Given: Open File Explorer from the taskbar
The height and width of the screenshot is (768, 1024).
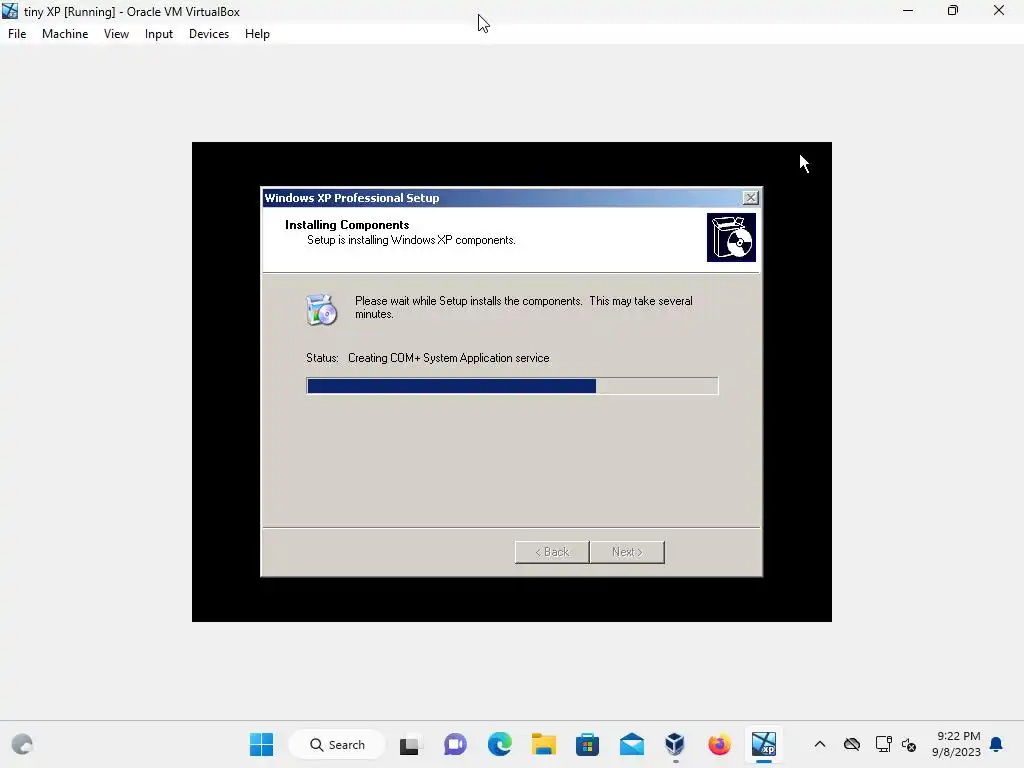Looking at the screenshot, I should tap(543, 744).
